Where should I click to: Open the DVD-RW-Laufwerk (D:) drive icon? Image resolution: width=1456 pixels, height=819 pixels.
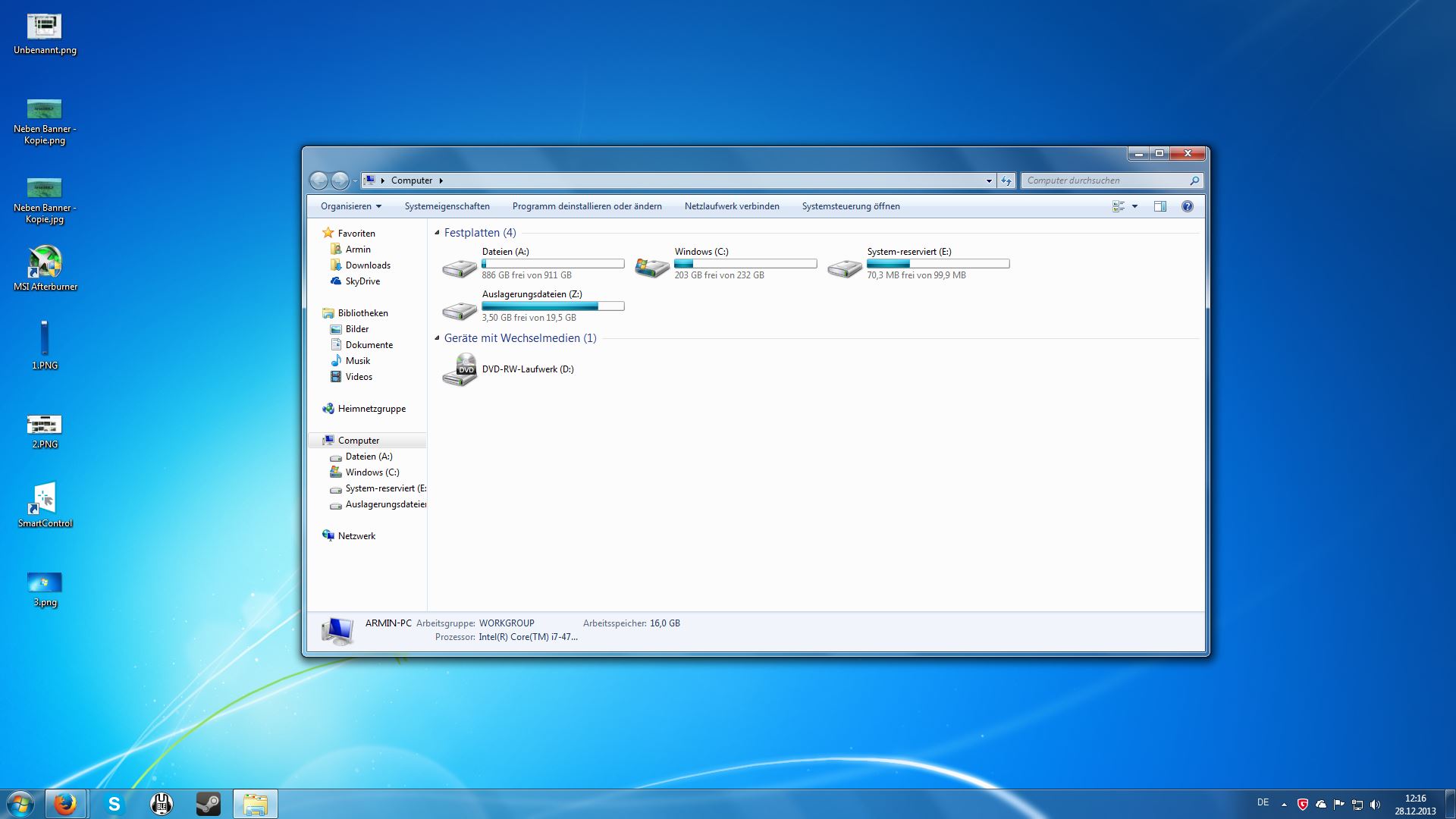[x=460, y=370]
